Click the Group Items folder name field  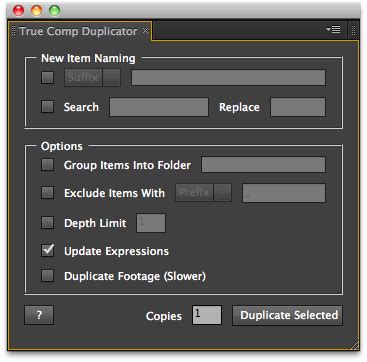tap(263, 165)
